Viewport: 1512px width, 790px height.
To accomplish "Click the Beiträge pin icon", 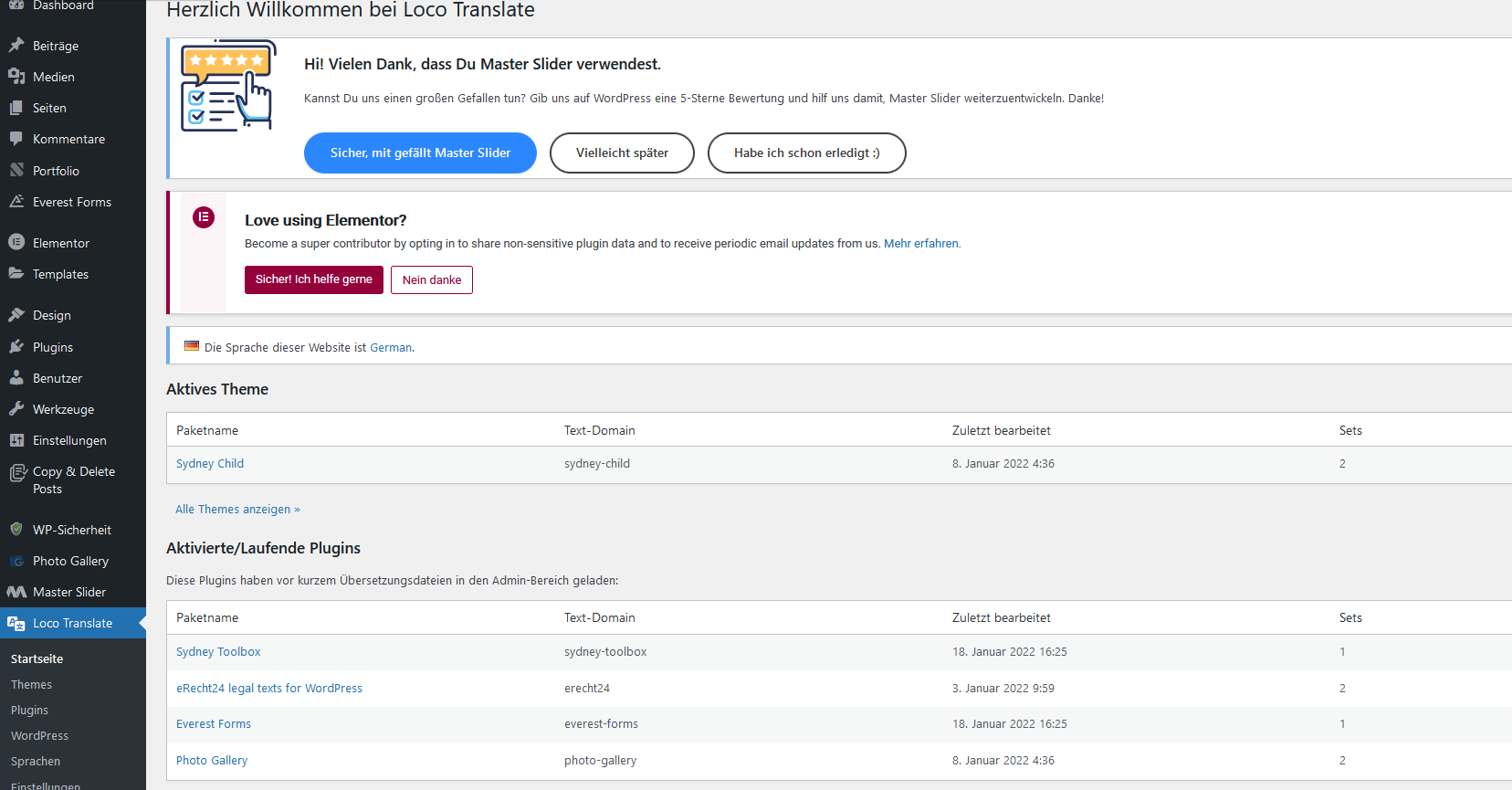I will [16, 46].
